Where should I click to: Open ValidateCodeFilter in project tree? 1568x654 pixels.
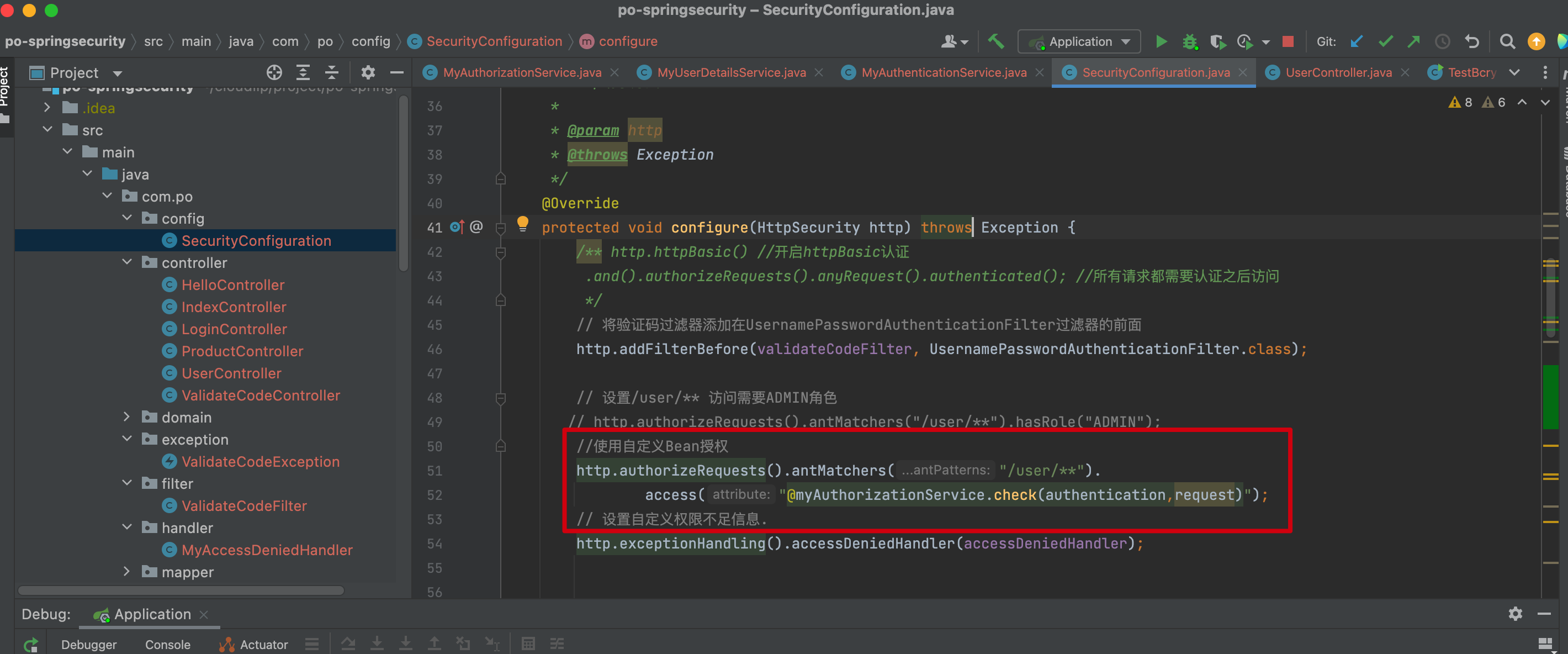click(243, 505)
